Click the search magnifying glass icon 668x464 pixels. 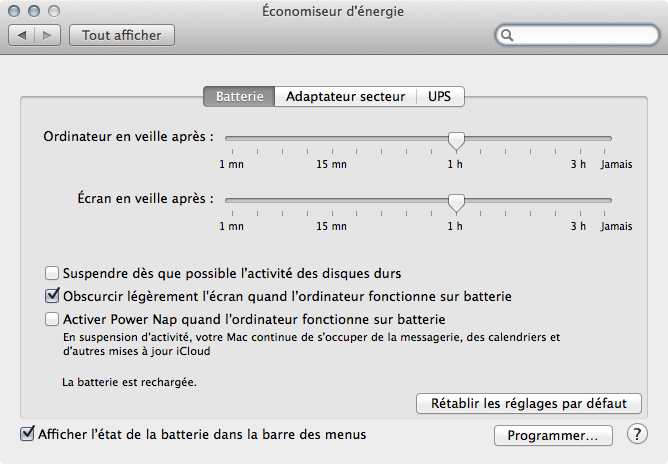pos(508,36)
